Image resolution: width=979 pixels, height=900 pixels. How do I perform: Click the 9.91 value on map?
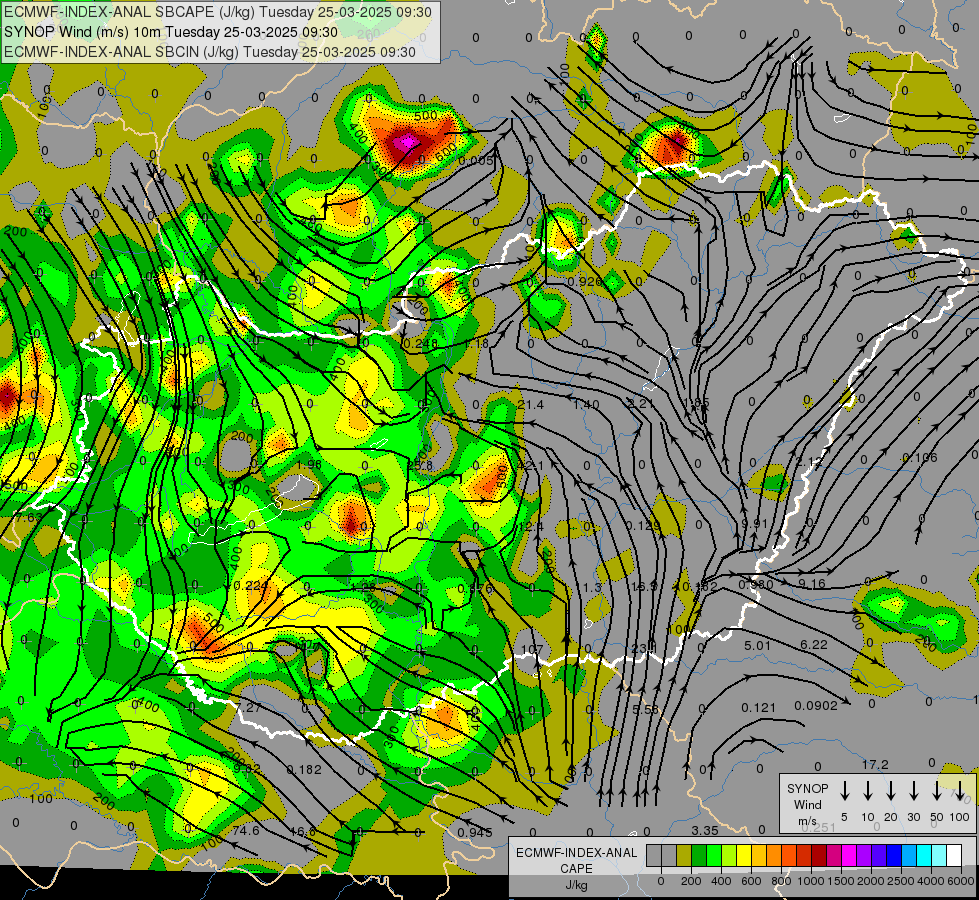pos(754,523)
